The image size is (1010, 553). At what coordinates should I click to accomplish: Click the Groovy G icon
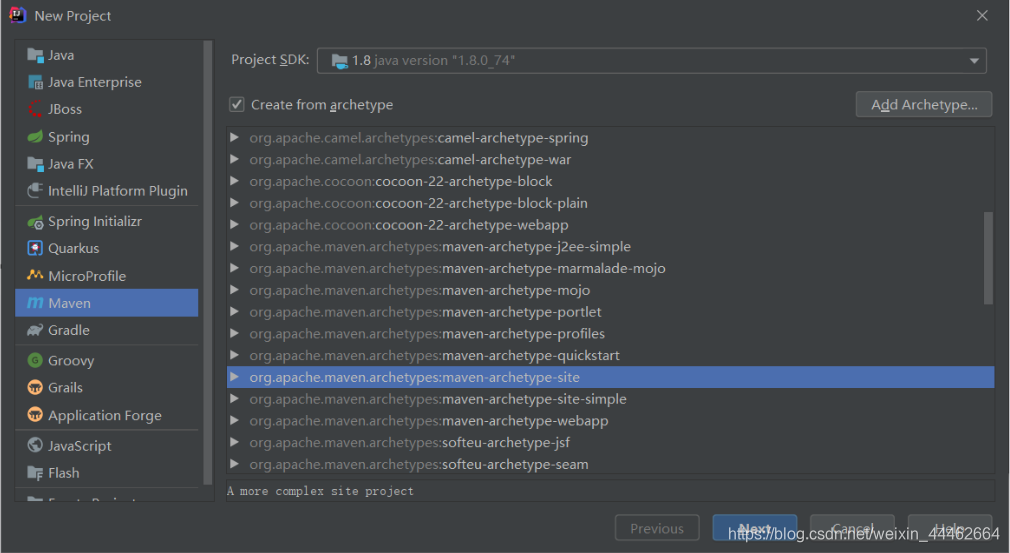click(x=35, y=361)
